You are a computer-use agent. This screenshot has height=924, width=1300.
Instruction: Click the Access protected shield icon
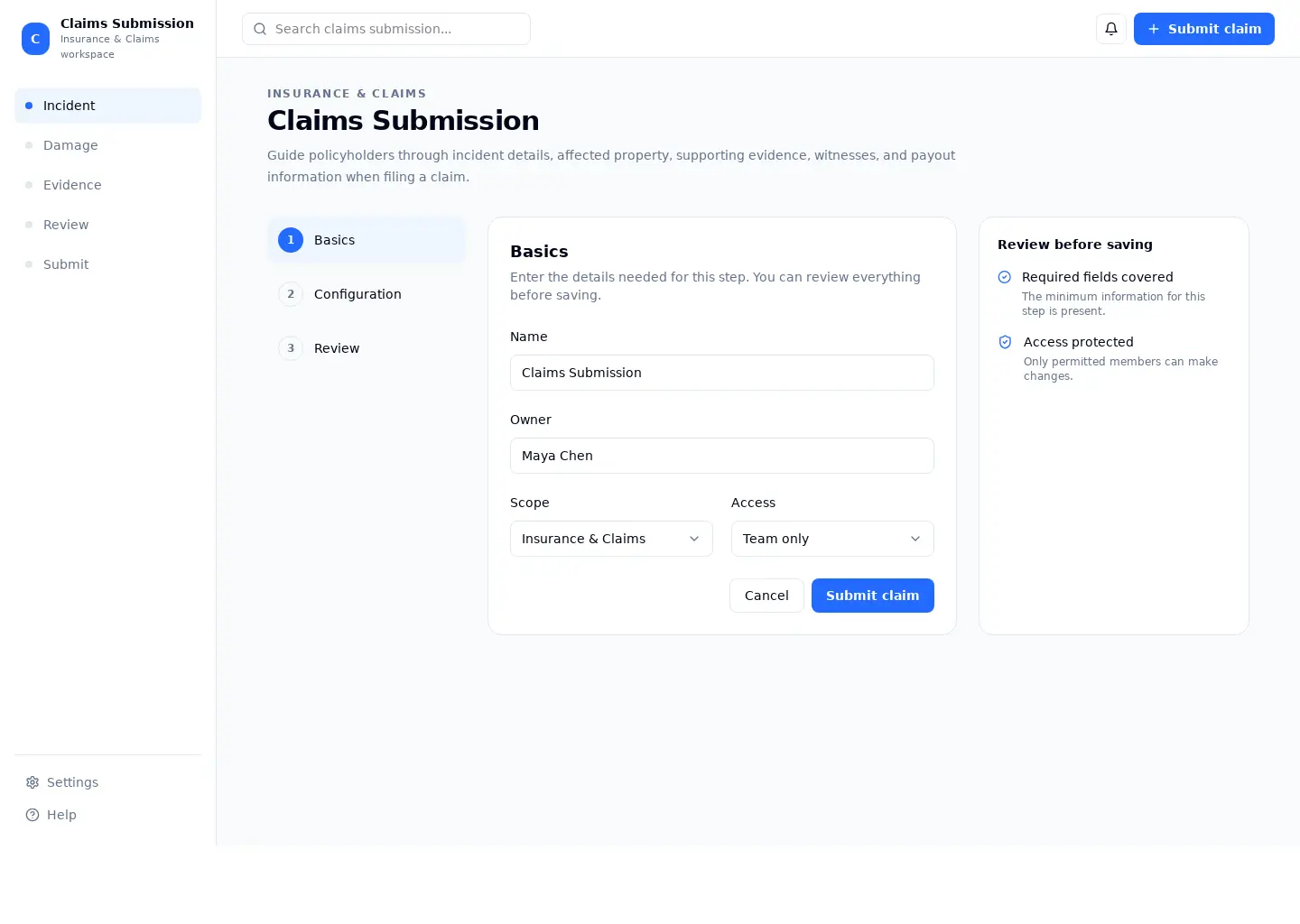(1005, 342)
